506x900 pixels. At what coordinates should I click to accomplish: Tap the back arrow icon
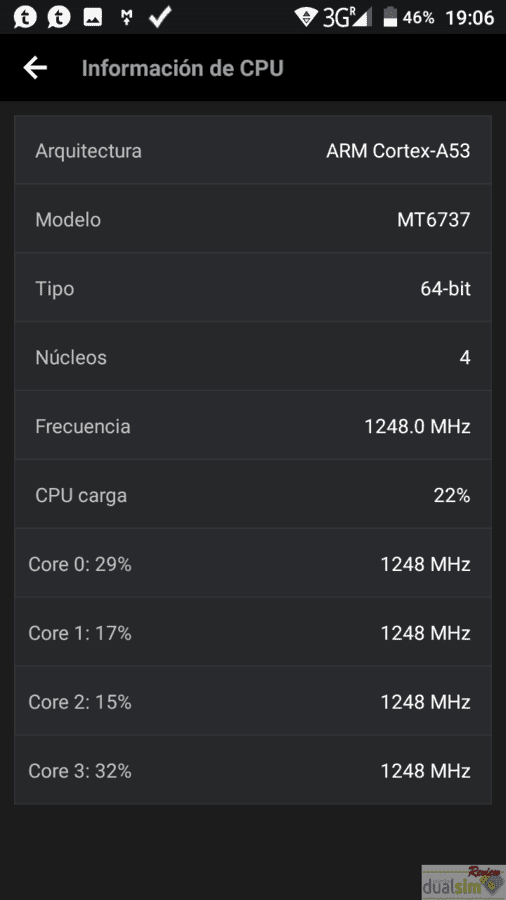(x=35, y=68)
